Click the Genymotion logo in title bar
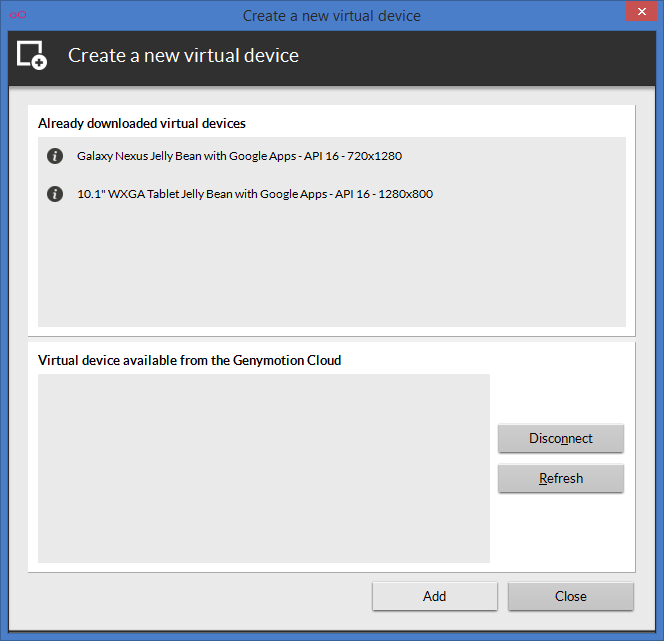The image size is (664, 641). point(18,15)
